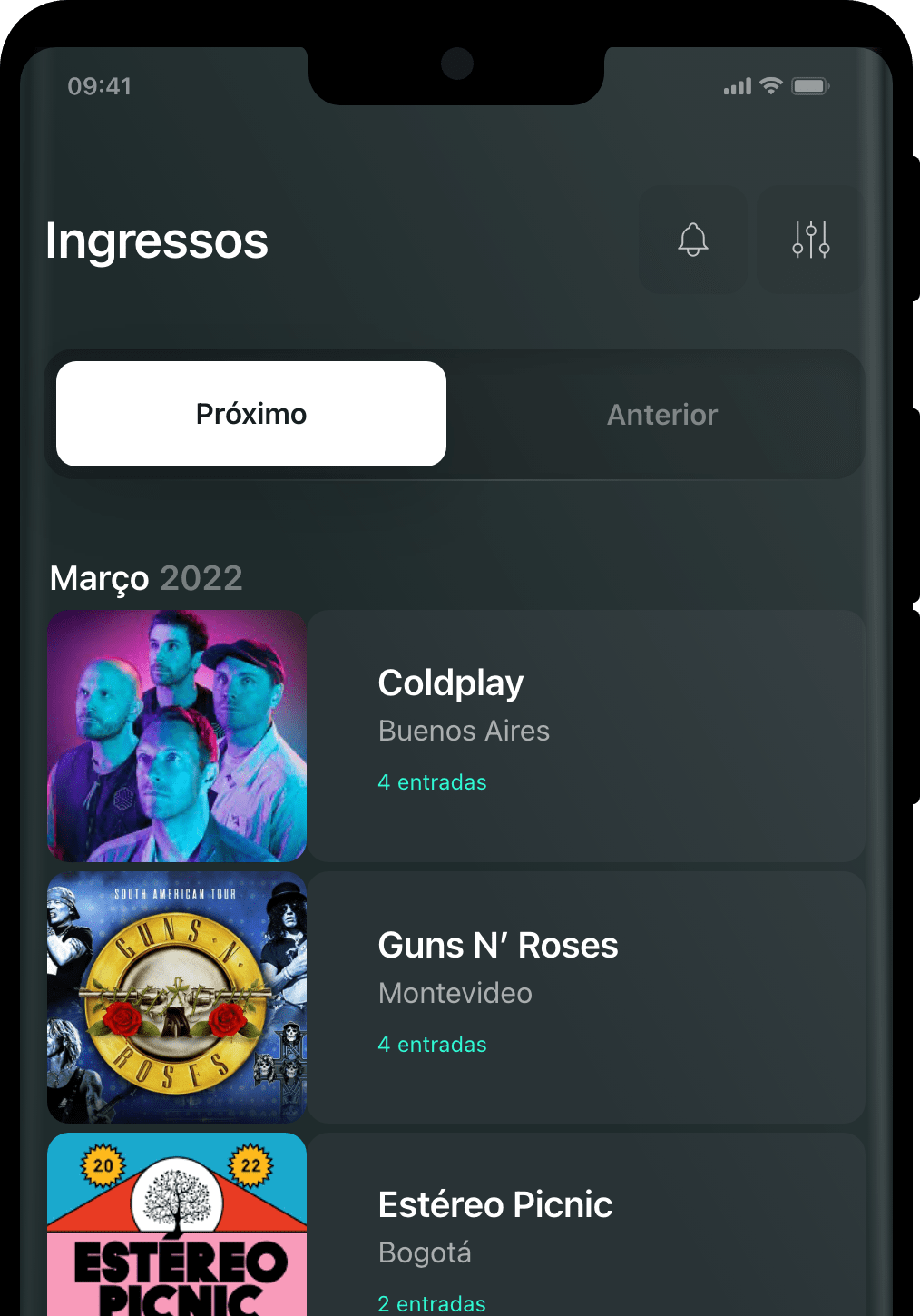Tap the battery status icon

810,86
